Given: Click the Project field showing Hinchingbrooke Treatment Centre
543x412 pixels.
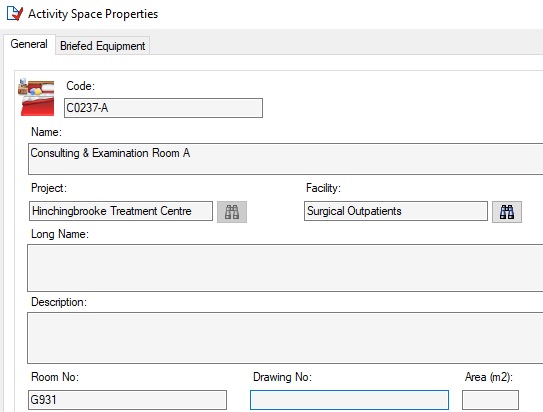Looking at the screenshot, I should (x=121, y=211).
